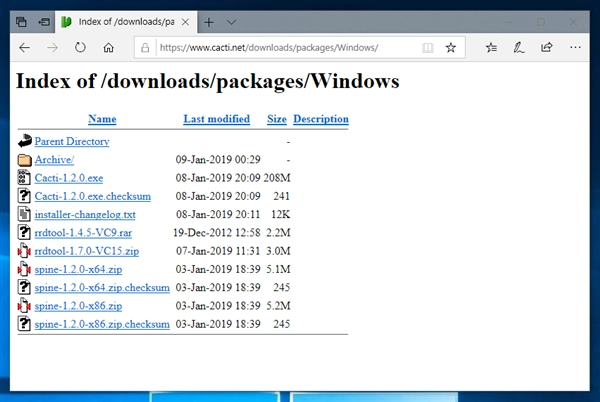Open the Favorites hub icon
The width and height of the screenshot is (600, 402).
pos(491,48)
